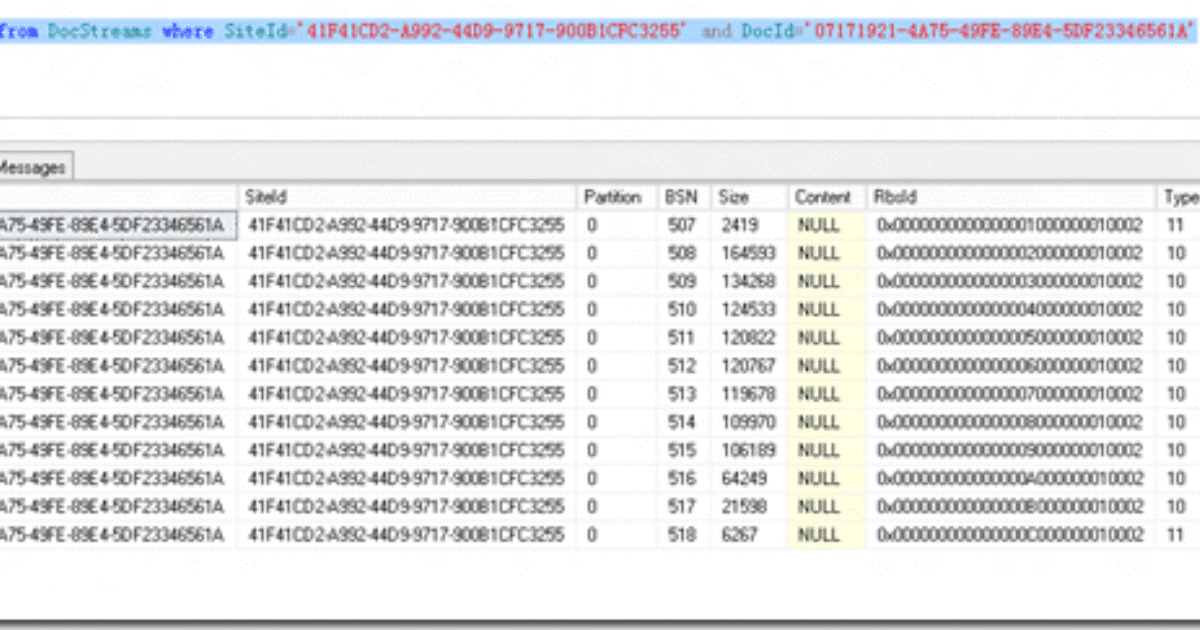This screenshot has height=630, width=1200.
Task: Select the Partition column header
Action: point(612,197)
